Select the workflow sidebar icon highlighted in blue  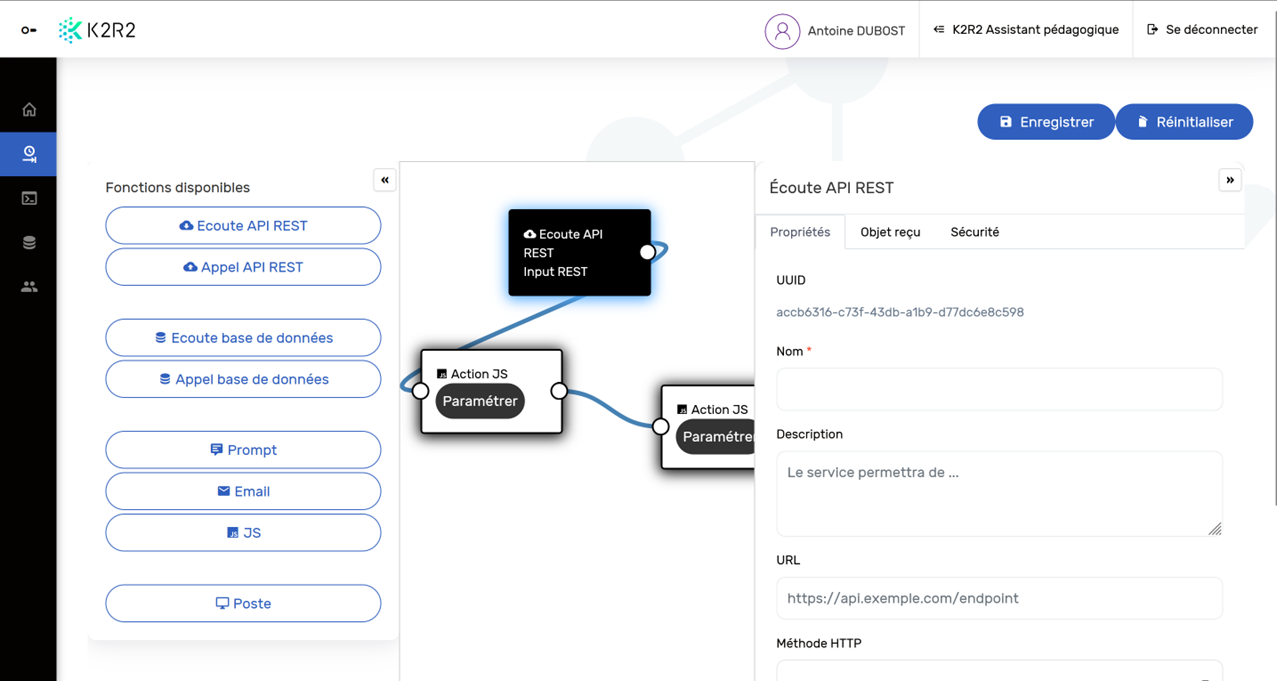click(x=29, y=154)
